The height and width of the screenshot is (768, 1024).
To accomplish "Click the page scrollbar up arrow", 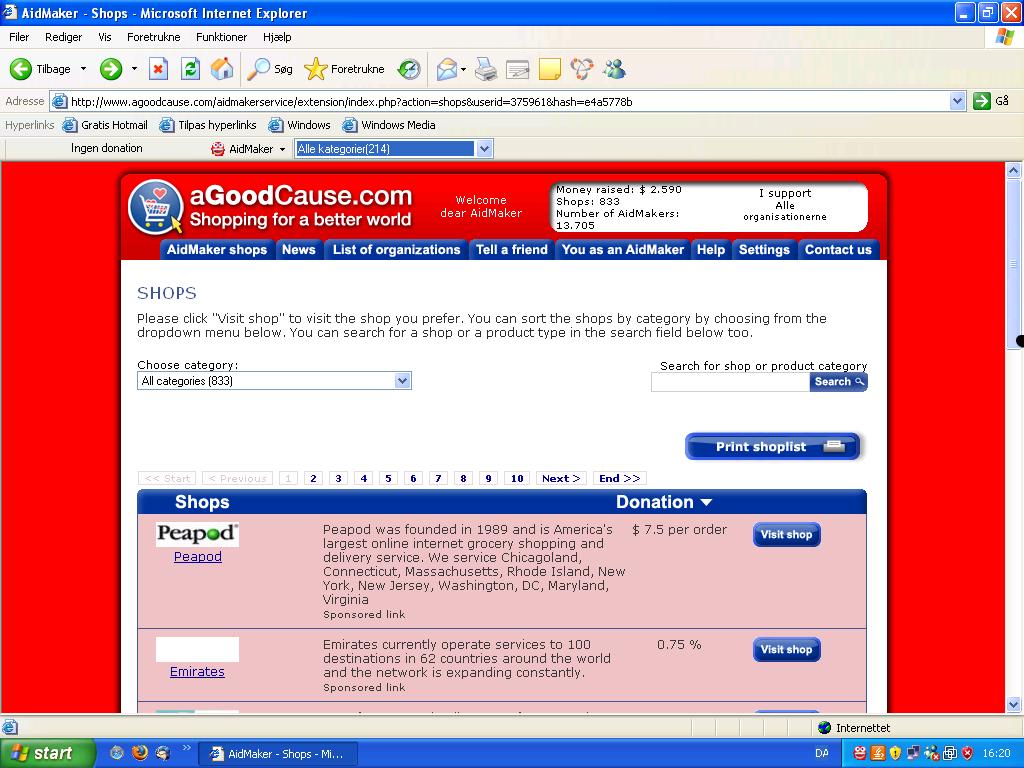I will click(x=1014, y=170).
